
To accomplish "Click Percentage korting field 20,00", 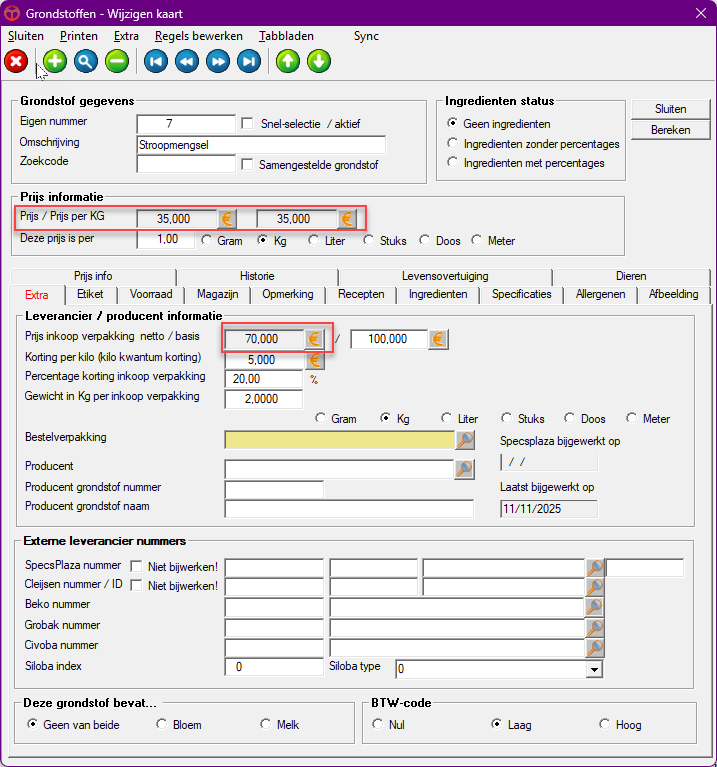I will point(264,379).
